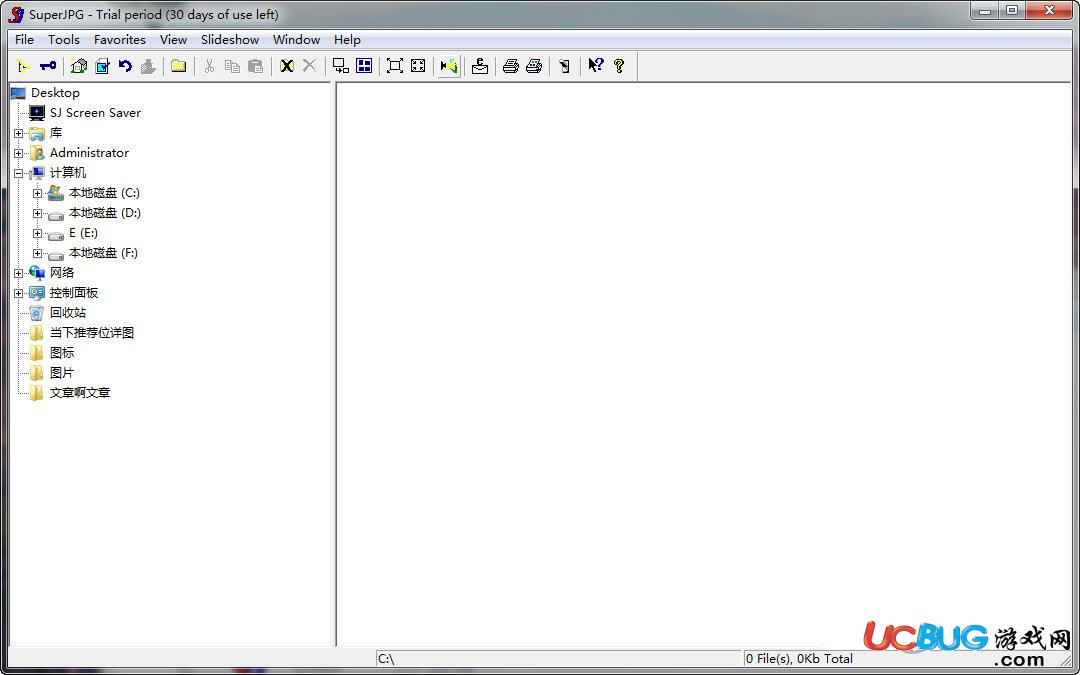Select the 回收站 recycle bin item
Viewport: 1080px width, 675px height.
pos(68,313)
